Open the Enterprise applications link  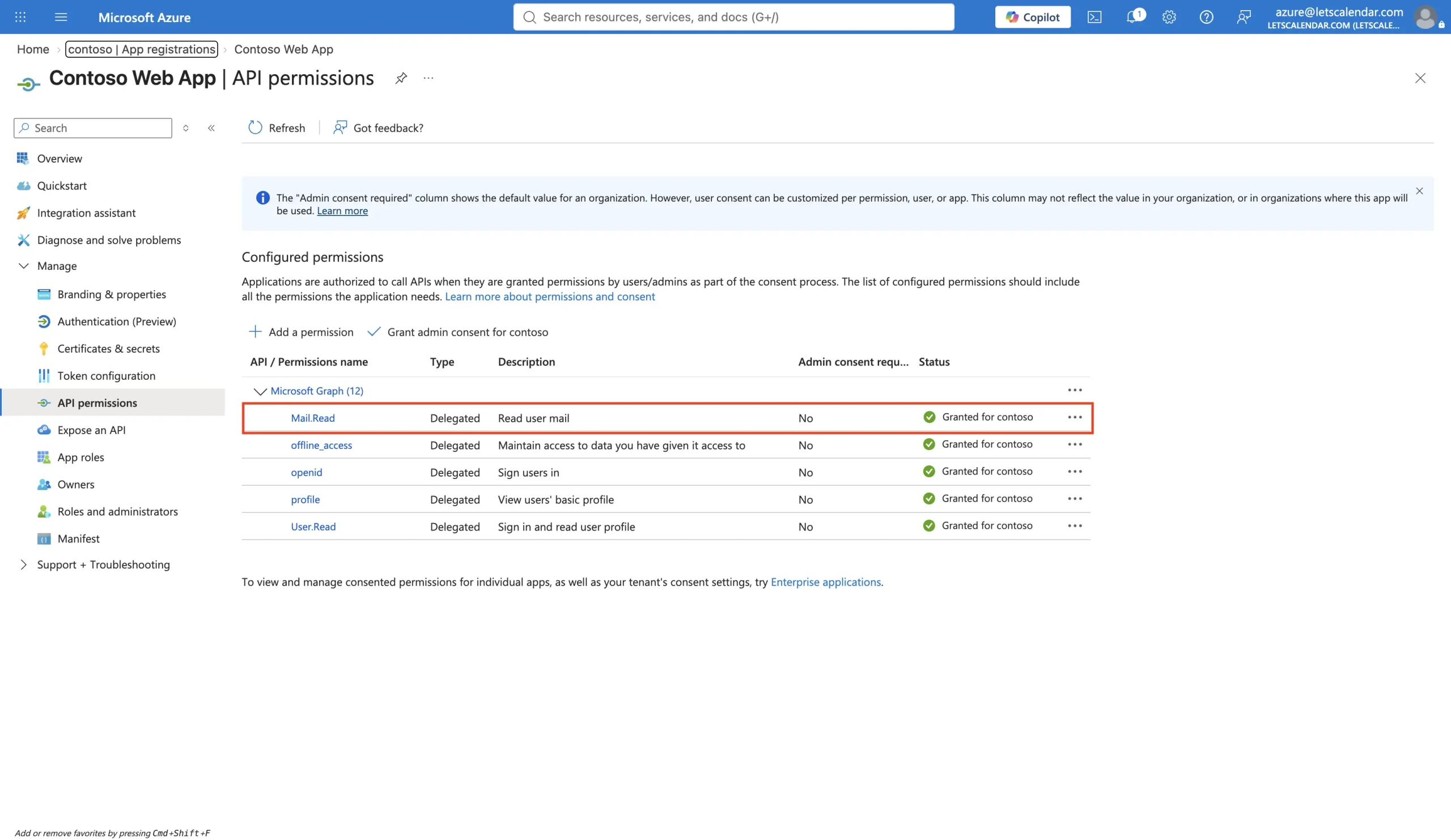(x=826, y=582)
